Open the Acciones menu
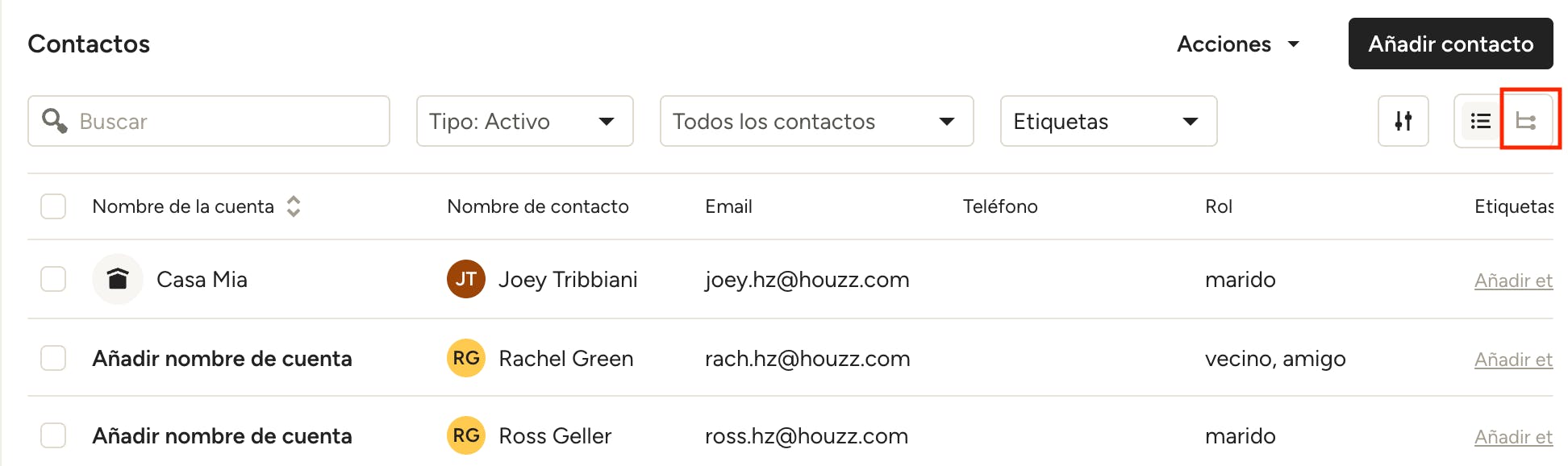 pyautogui.click(x=1238, y=44)
